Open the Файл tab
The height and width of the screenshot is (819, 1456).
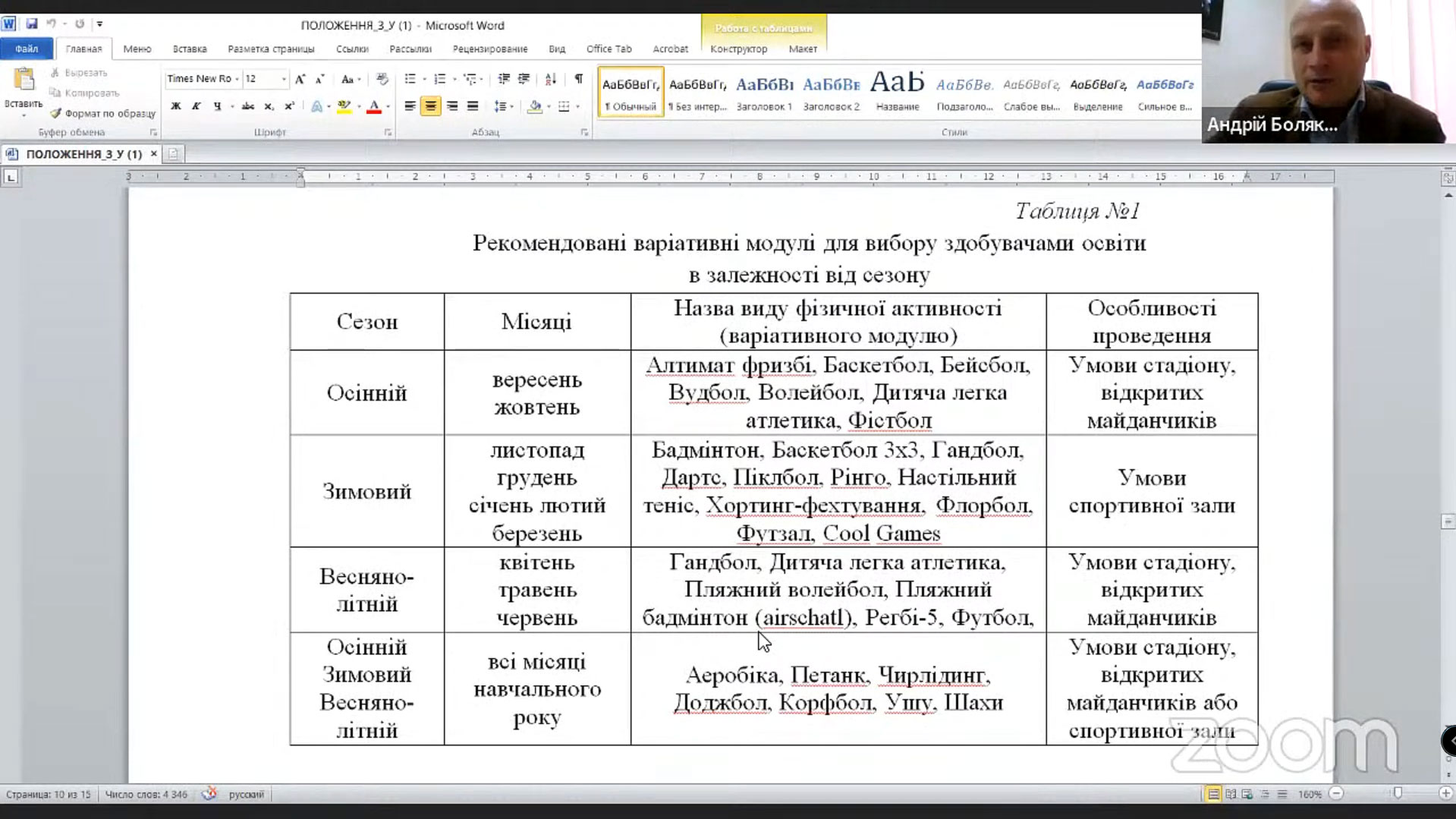coord(27,49)
